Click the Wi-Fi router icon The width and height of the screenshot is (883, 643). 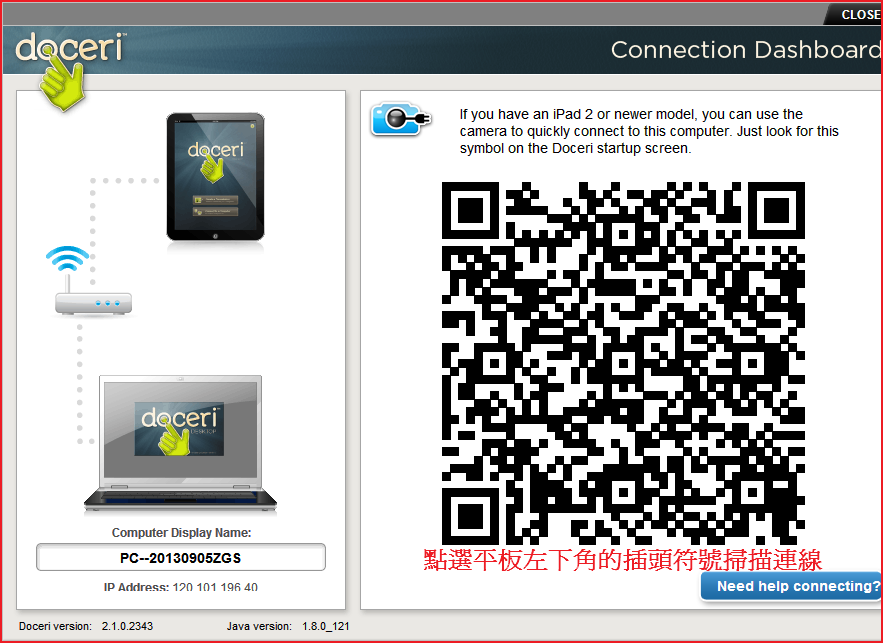(92, 280)
